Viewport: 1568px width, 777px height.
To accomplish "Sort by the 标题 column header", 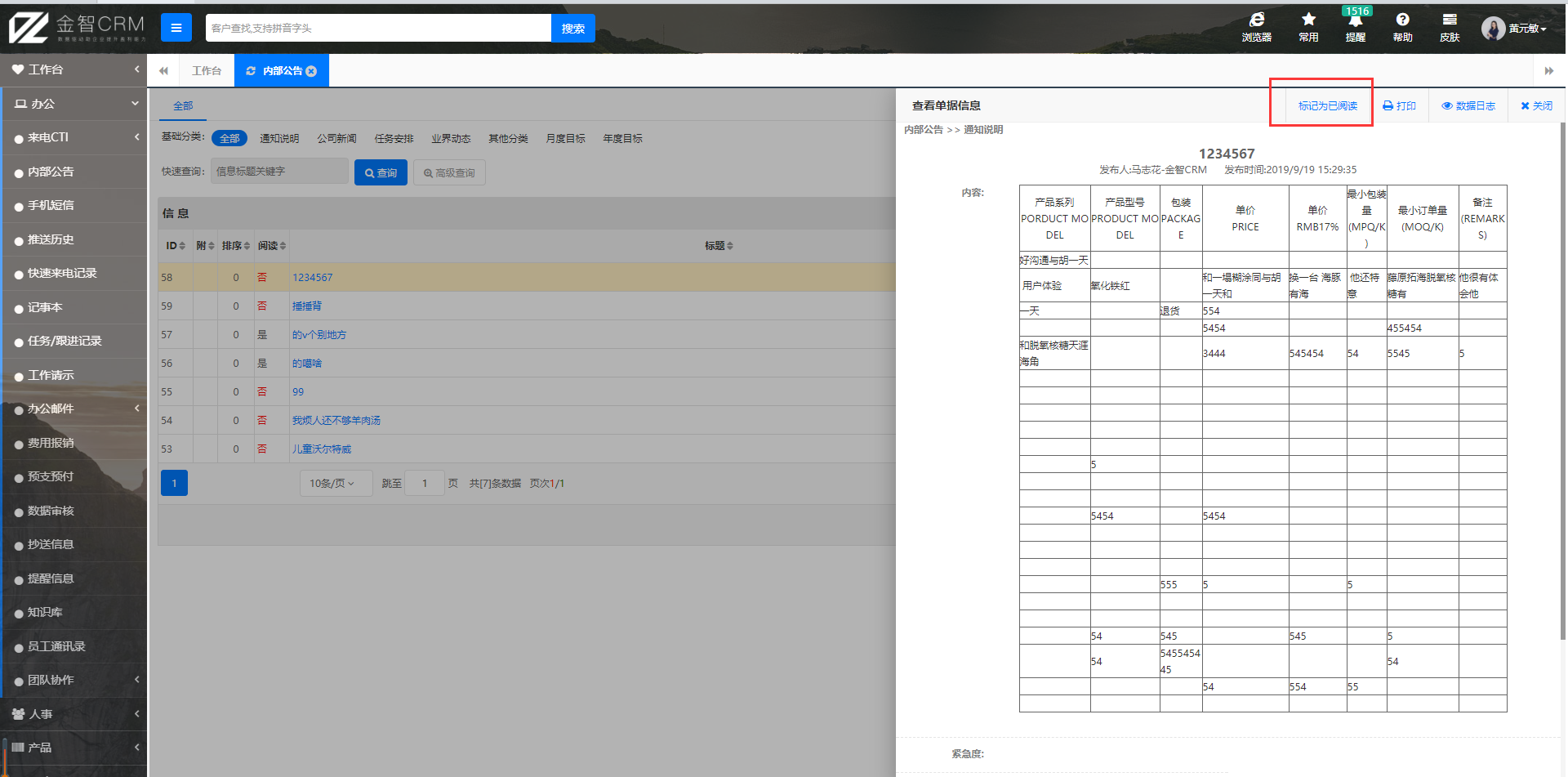I will point(719,246).
